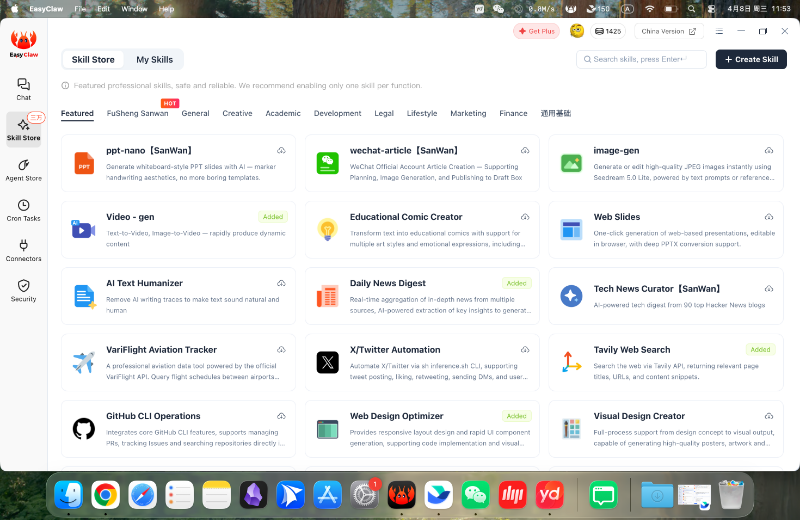The height and width of the screenshot is (520, 800).
Task: Click the EasyClaw logo
Action: [23, 44]
